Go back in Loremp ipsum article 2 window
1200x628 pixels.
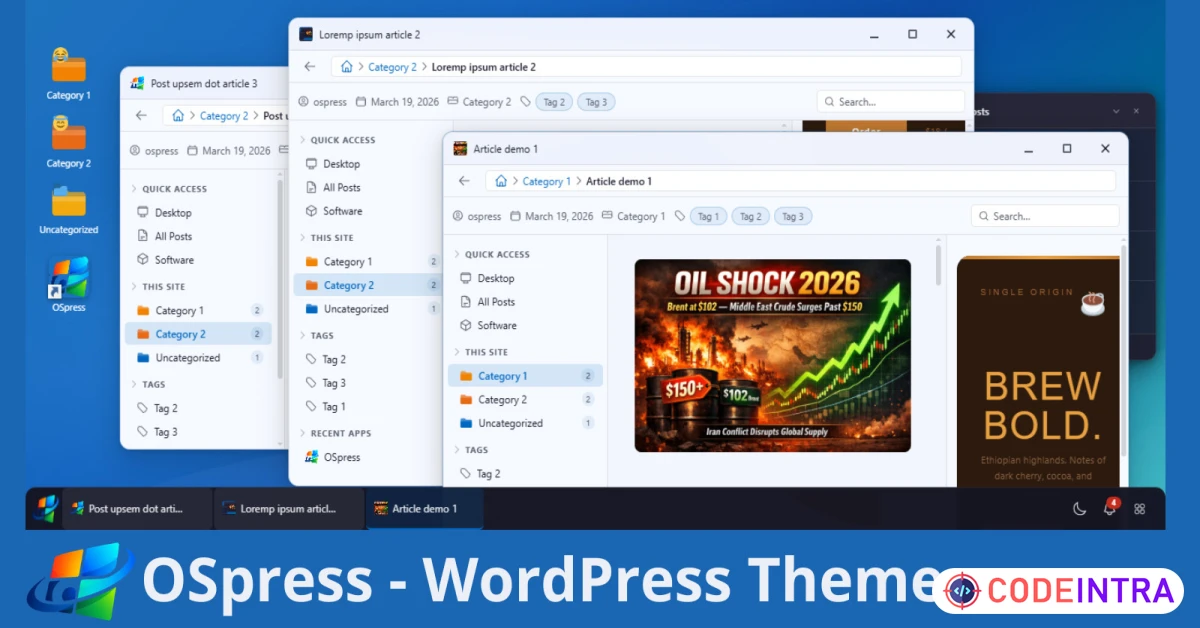coord(310,66)
